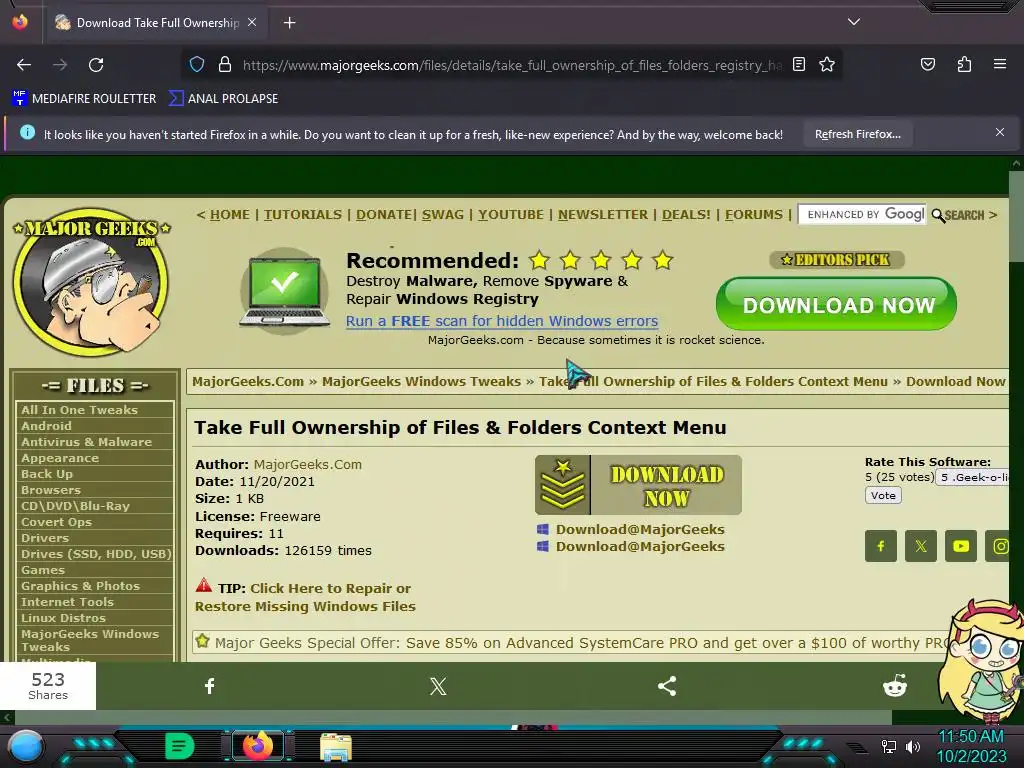This screenshot has height=768, width=1024.
Task: Click the second Download@MajorGeeks link
Action: click(x=640, y=547)
